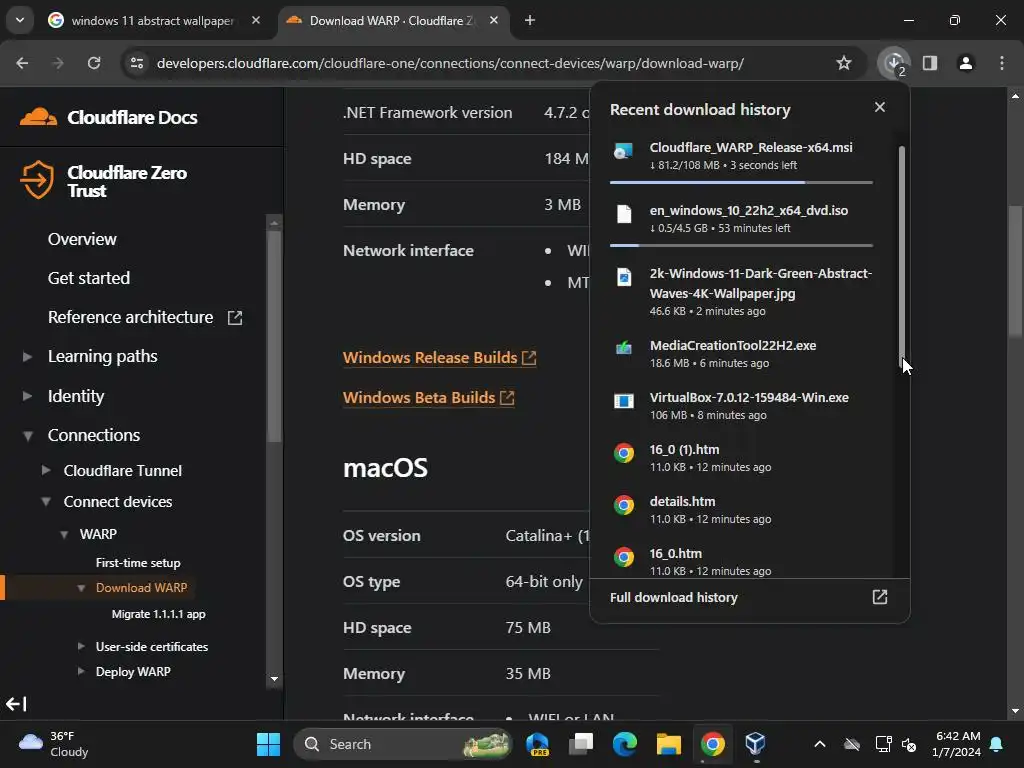1024x768 pixels.
Task: Open weather widget showing 36°F Cloudy
Action: click(54, 744)
